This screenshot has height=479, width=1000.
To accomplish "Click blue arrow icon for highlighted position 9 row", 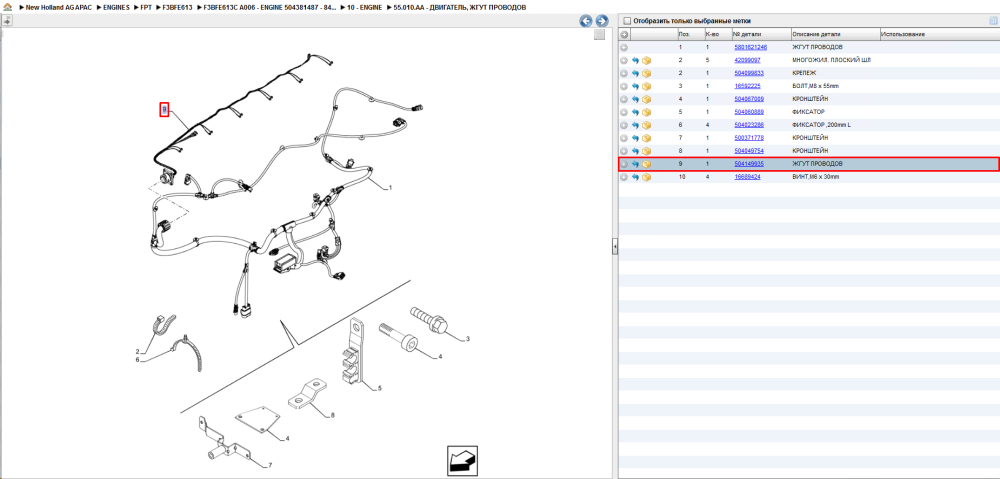I will click(635, 164).
